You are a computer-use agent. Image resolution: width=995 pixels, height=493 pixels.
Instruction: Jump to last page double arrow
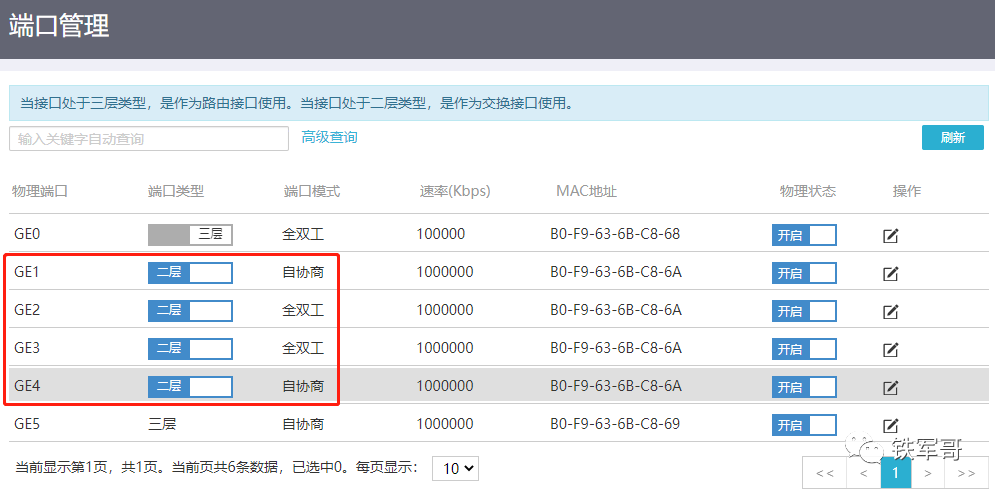(966, 472)
